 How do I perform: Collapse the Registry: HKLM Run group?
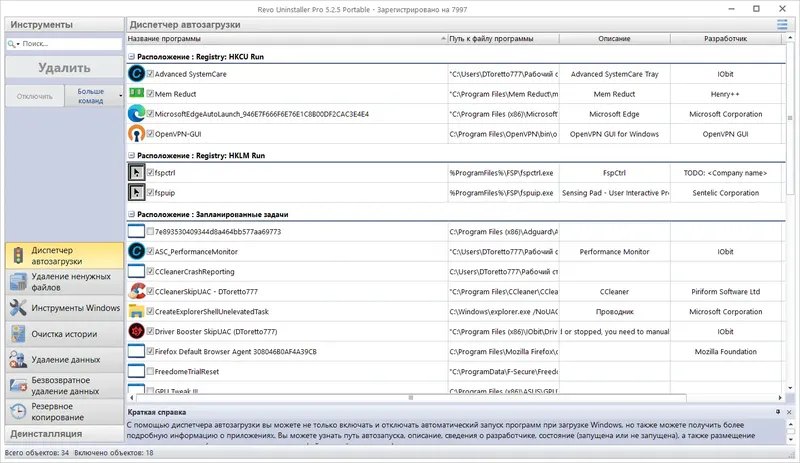131,155
